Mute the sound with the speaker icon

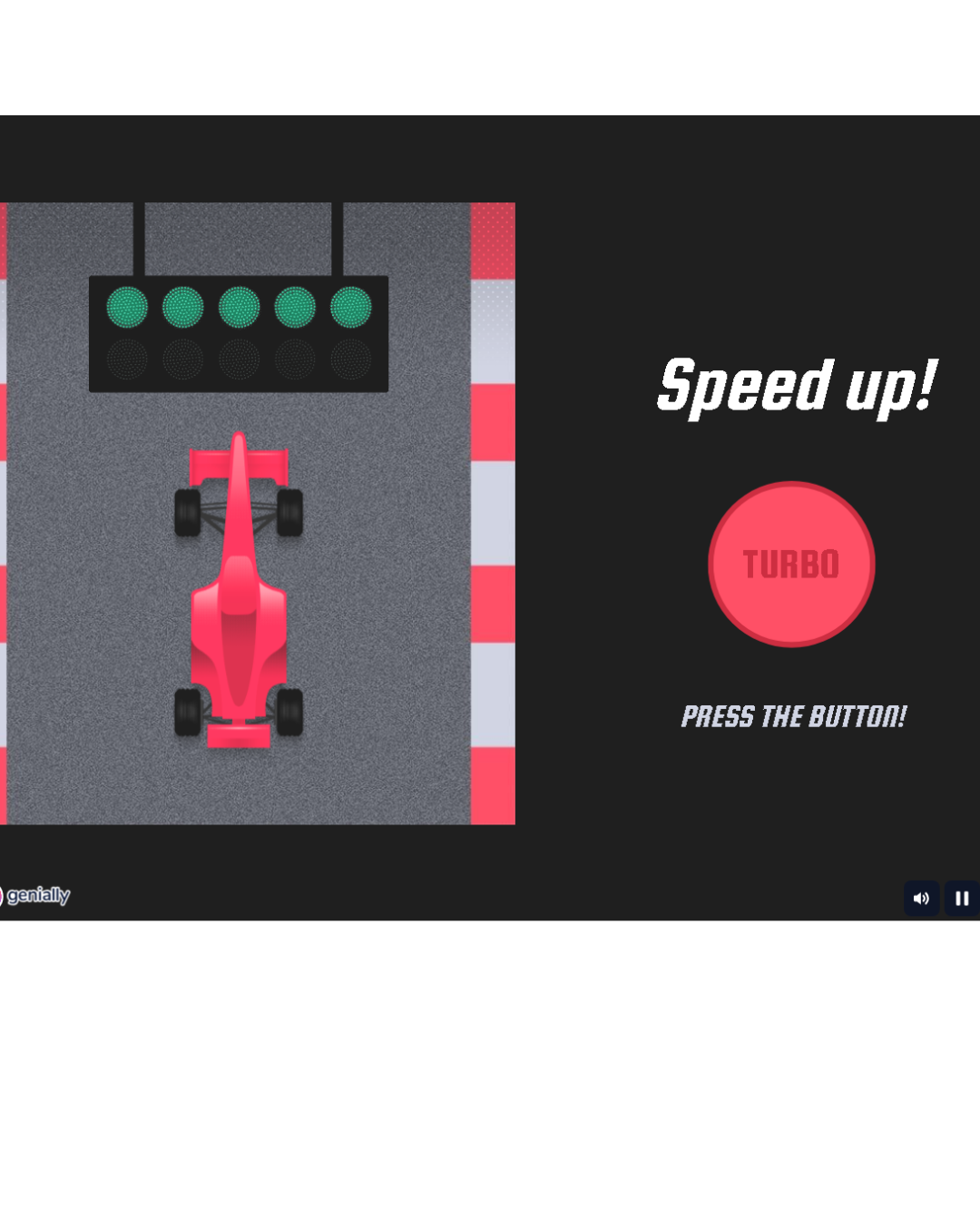point(921,898)
